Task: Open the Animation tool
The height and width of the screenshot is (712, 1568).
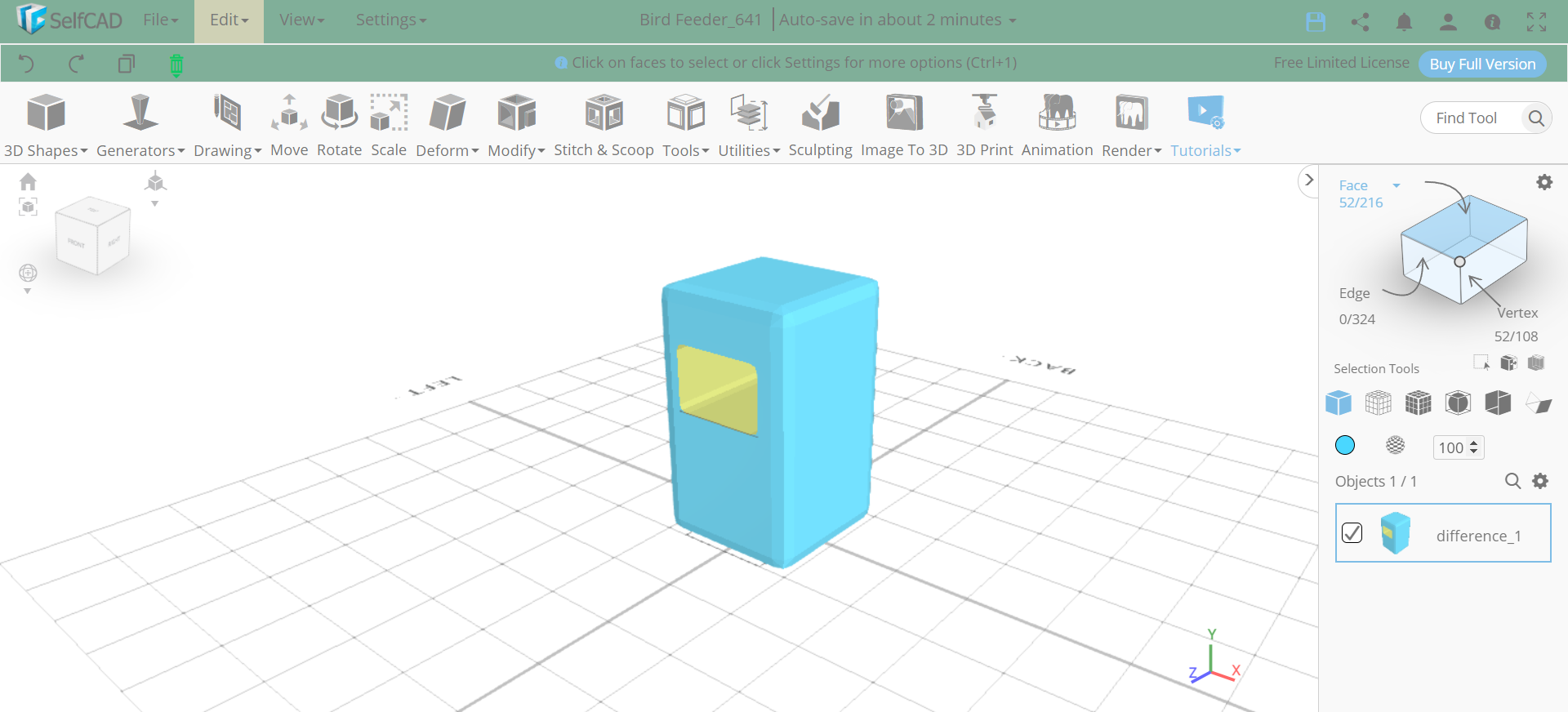Action: click(x=1057, y=113)
